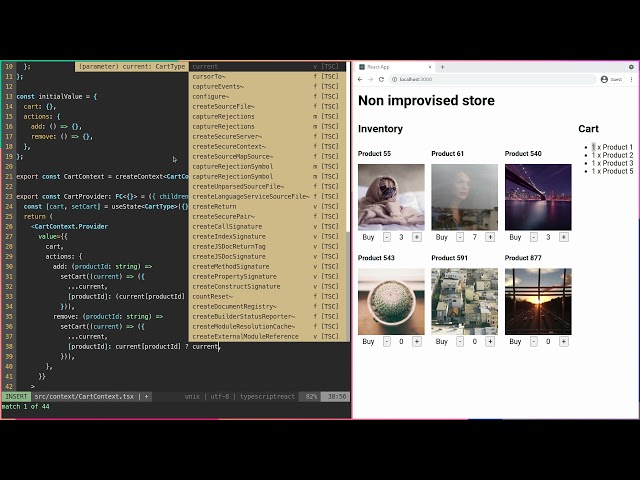The height and width of the screenshot is (480, 640).
Task: Select 'countReset~' completion entry
Action: click(267, 296)
